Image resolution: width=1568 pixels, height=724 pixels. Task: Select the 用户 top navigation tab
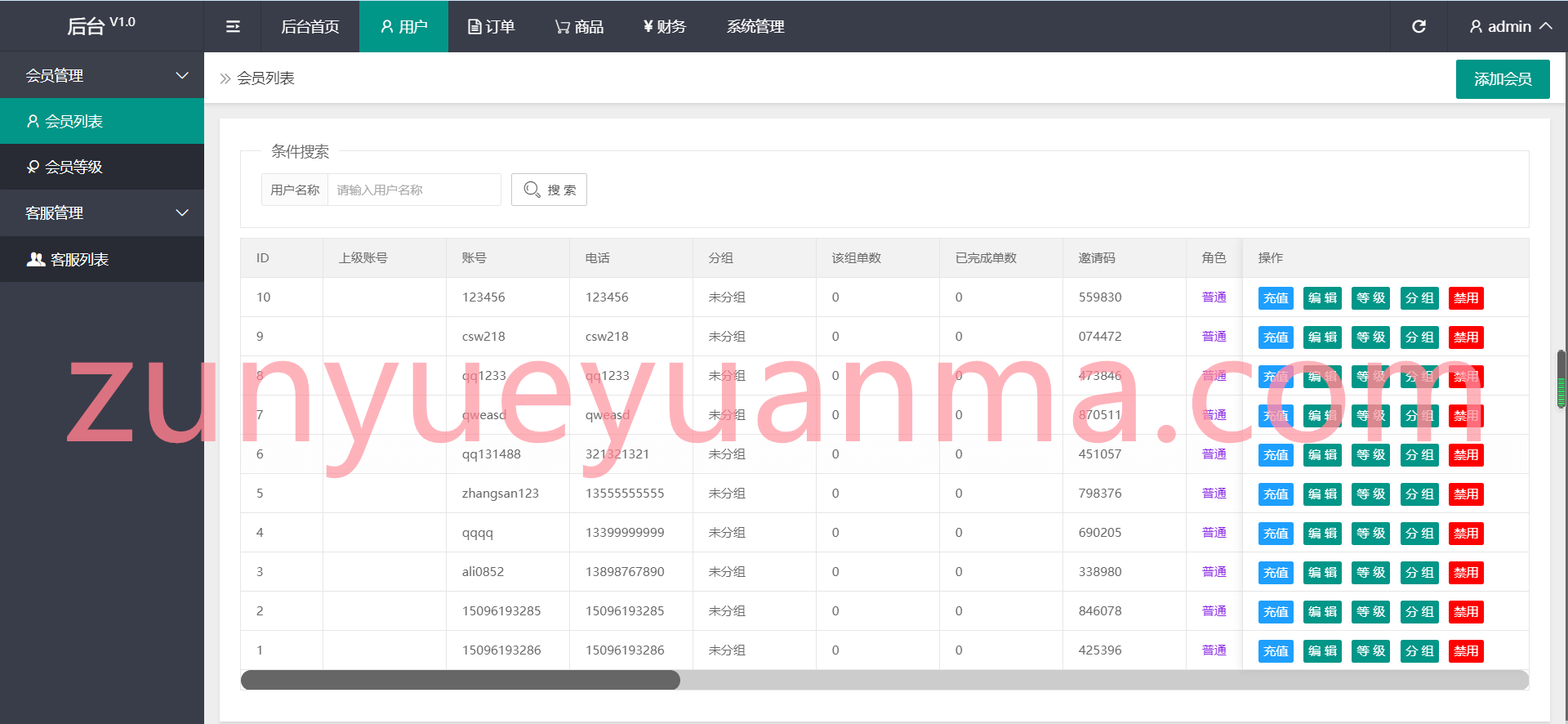pyautogui.click(x=403, y=26)
